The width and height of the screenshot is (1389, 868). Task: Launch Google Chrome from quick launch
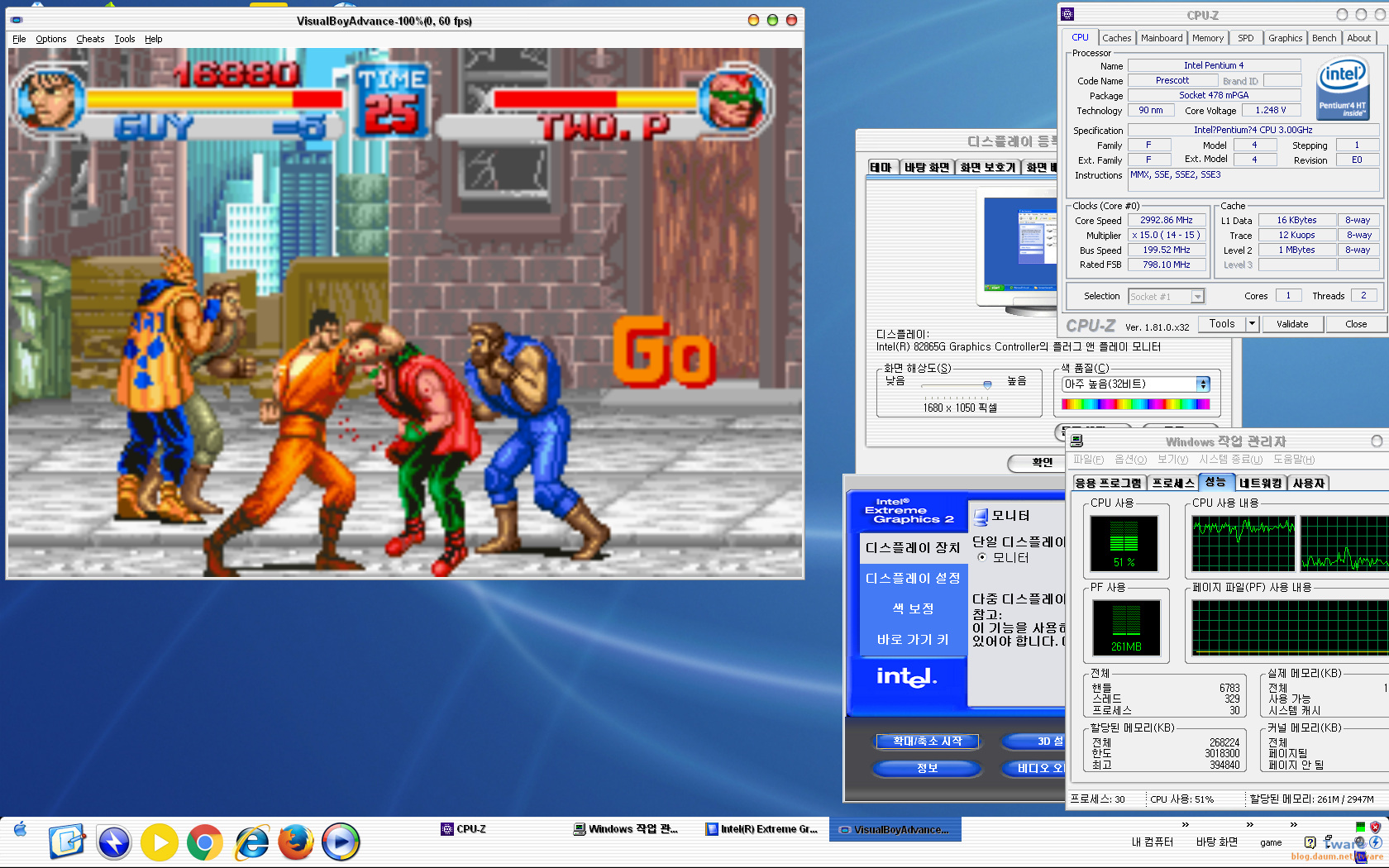204,842
